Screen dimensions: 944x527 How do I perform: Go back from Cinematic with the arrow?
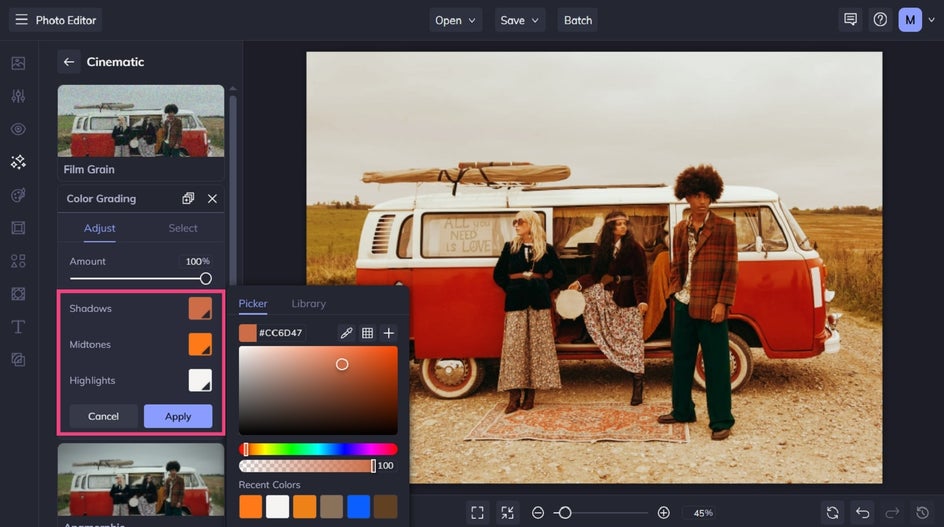click(69, 62)
